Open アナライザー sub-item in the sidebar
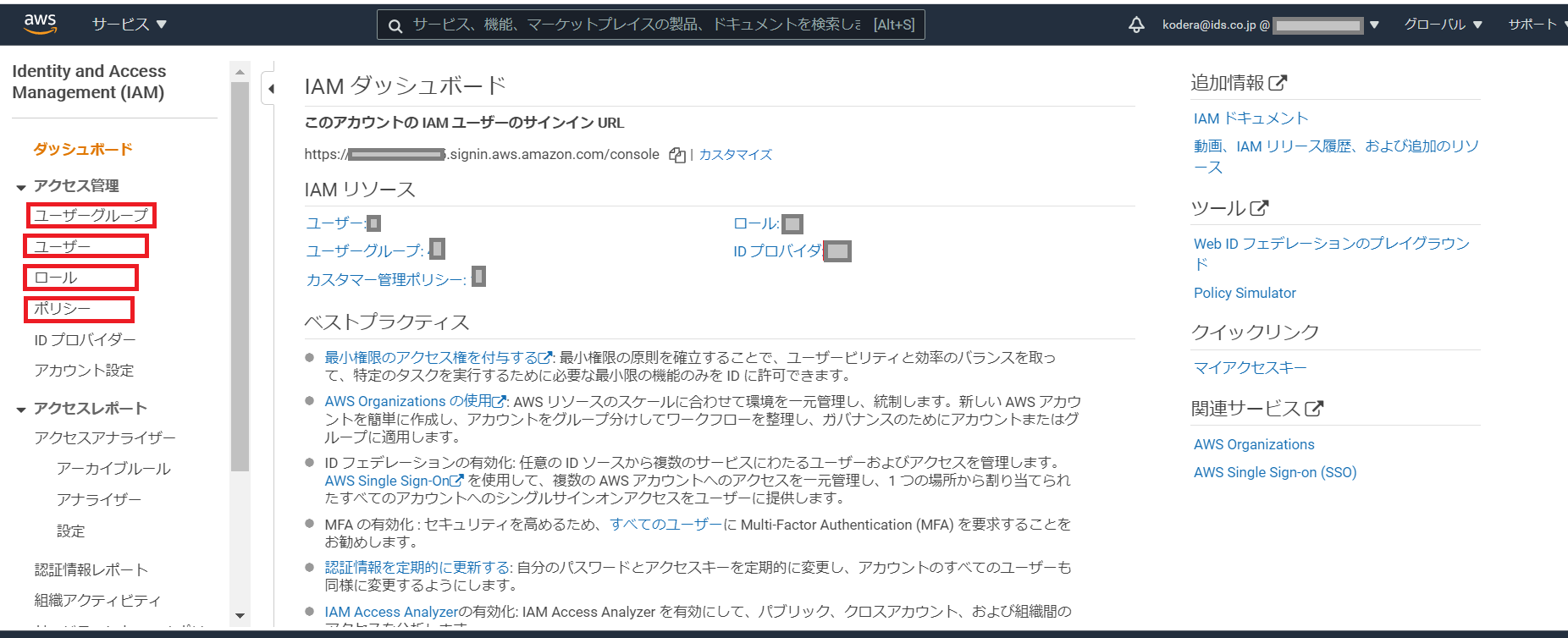 [x=99, y=500]
